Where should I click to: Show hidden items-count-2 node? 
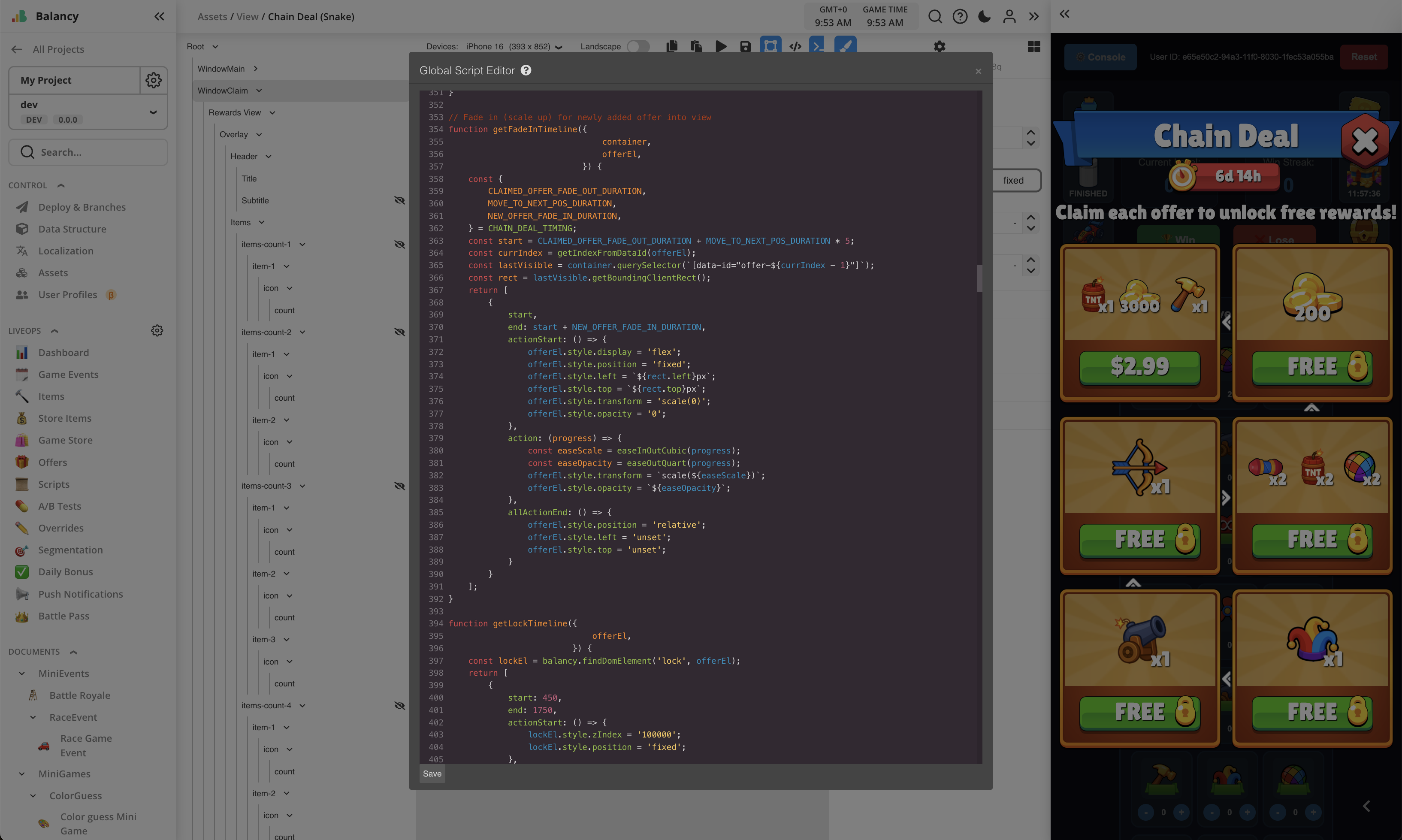click(399, 332)
